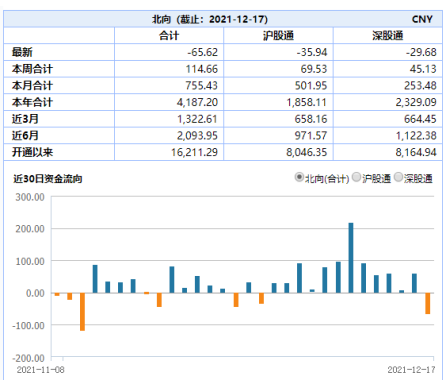This screenshot has height=381, width=446.
Task: Click the CNY currency label
Action: 422,19
